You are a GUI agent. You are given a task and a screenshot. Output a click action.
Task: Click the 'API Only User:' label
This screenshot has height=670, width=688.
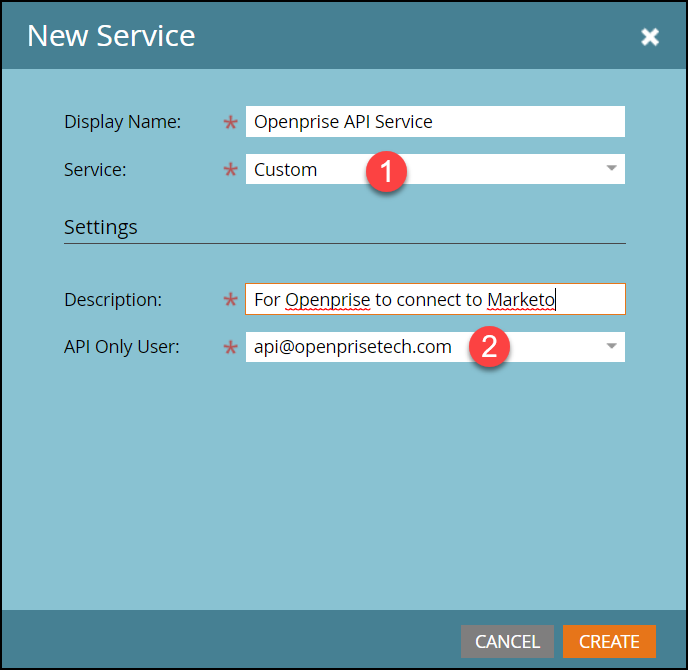[122, 348]
